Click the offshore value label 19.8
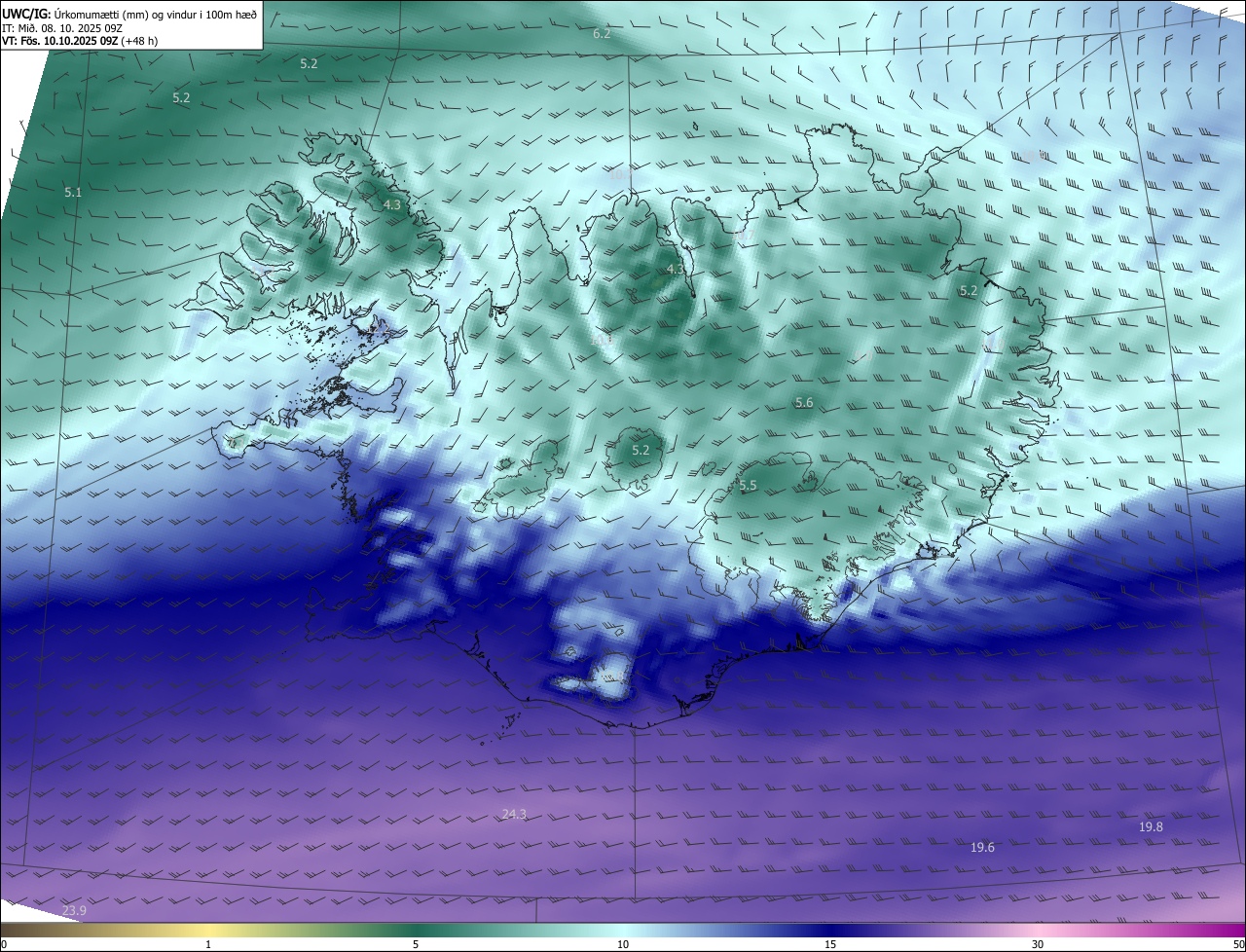1246x952 pixels. [1151, 827]
